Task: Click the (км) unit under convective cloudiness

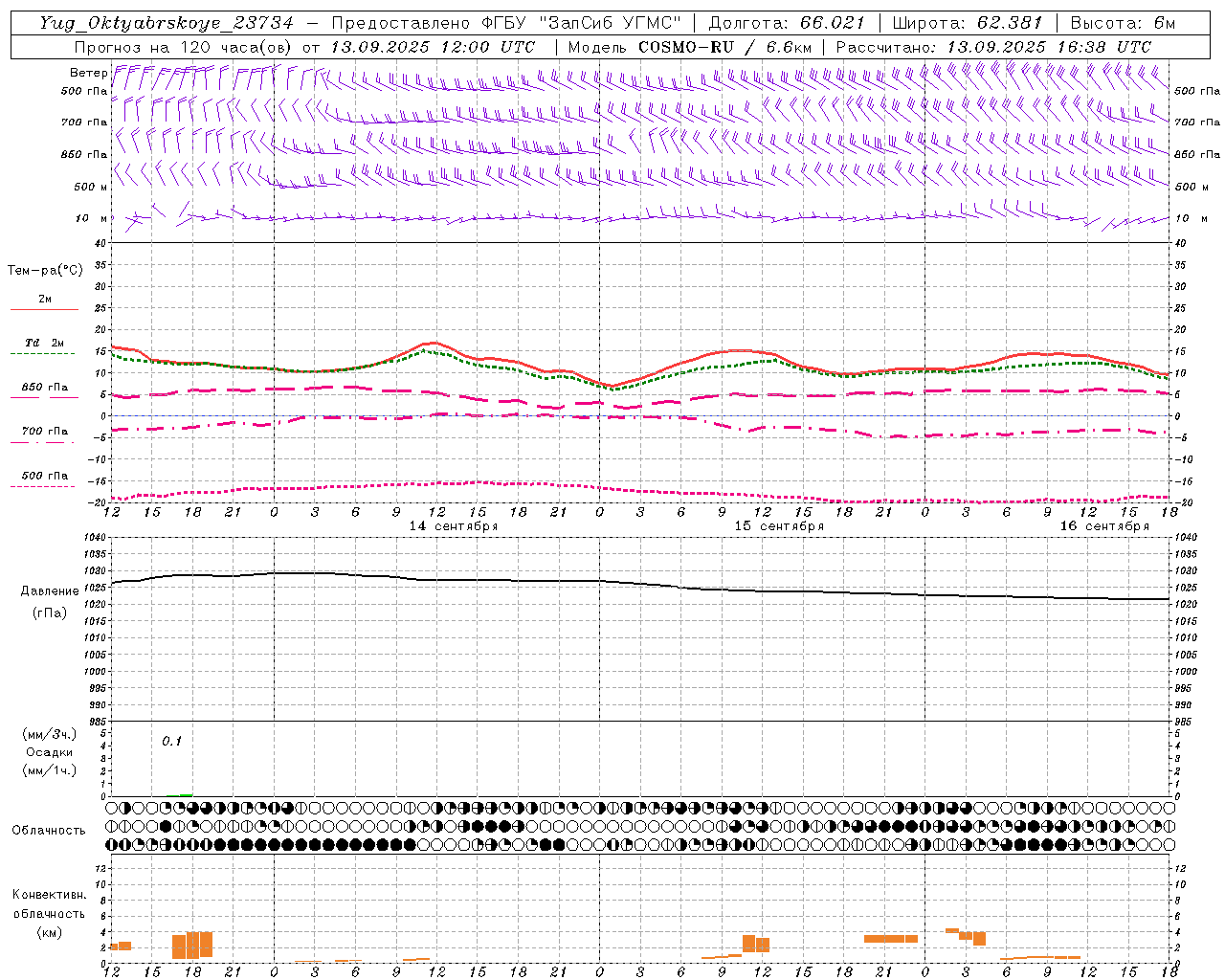Action: click(x=49, y=932)
